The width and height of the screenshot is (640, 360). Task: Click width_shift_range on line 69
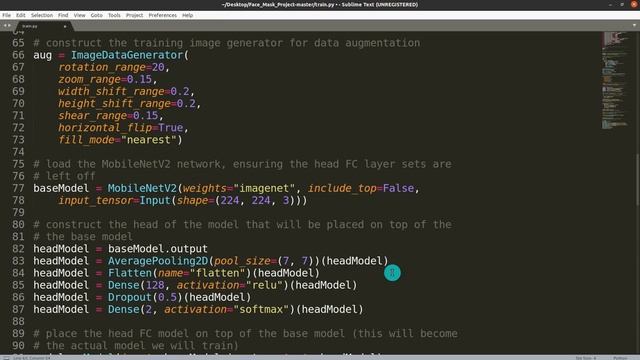tap(111, 91)
